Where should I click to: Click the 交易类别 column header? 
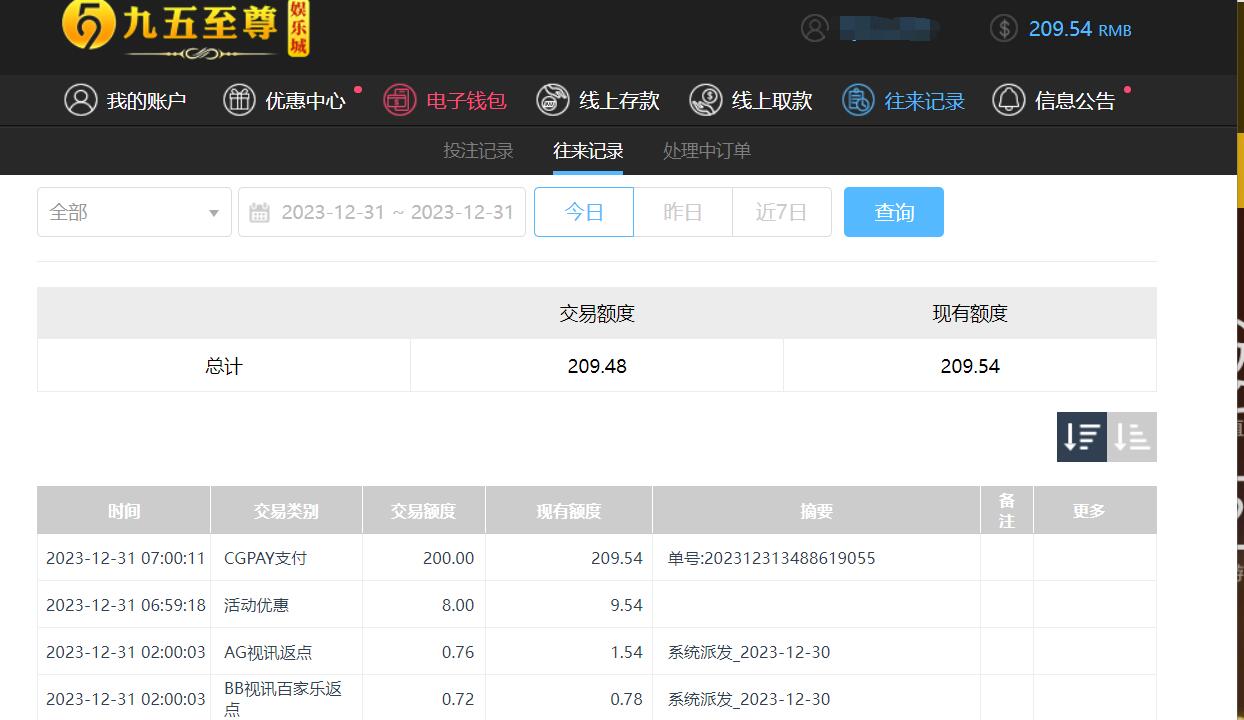(286, 511)
